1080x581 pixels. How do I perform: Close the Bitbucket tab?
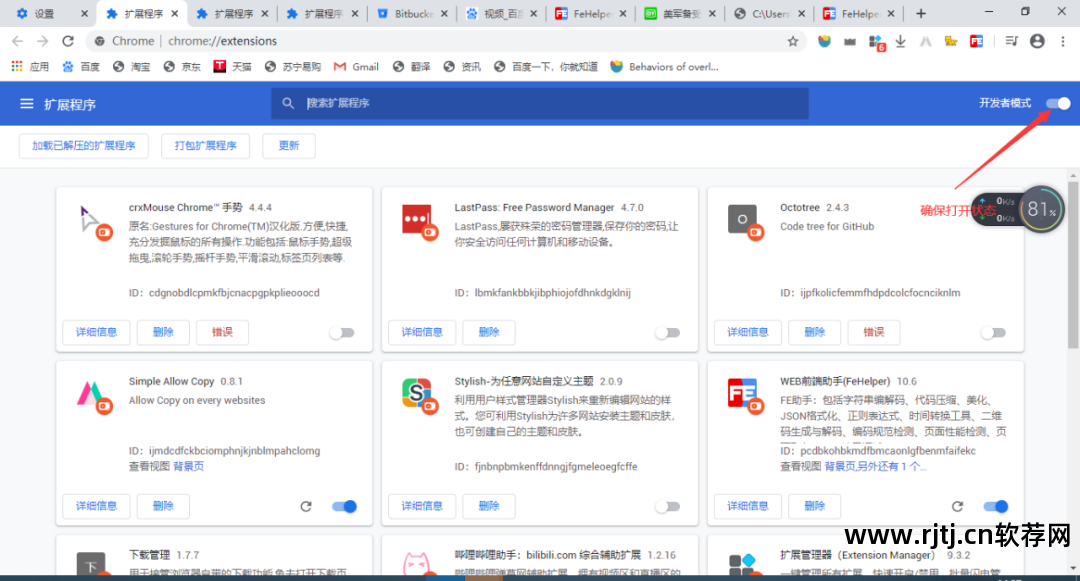click(444, 13)
